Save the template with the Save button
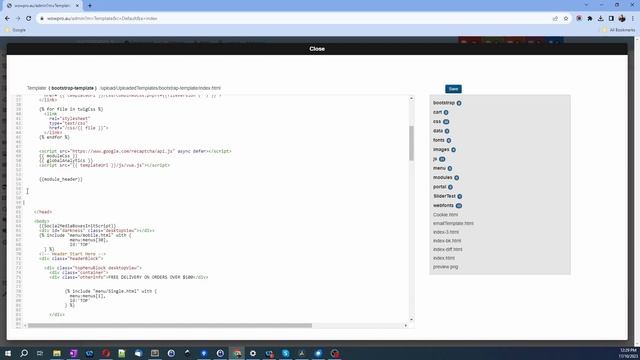 (453, 89)
